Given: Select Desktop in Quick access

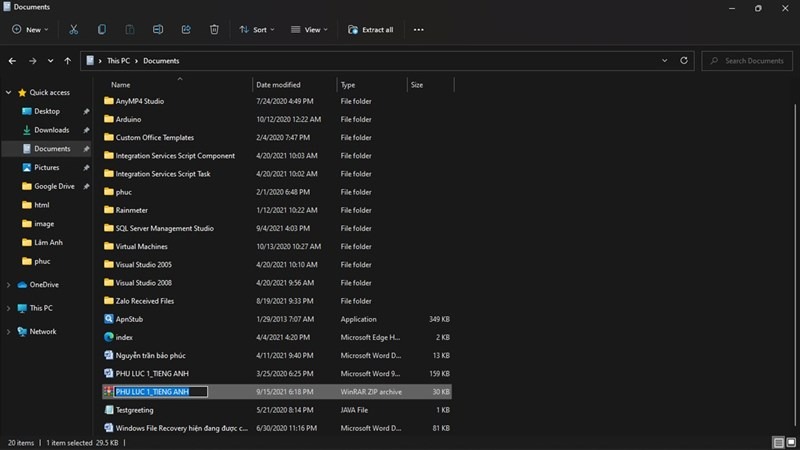Looking at the screenshot, I should pyautogui.click(x=47, y=111).
